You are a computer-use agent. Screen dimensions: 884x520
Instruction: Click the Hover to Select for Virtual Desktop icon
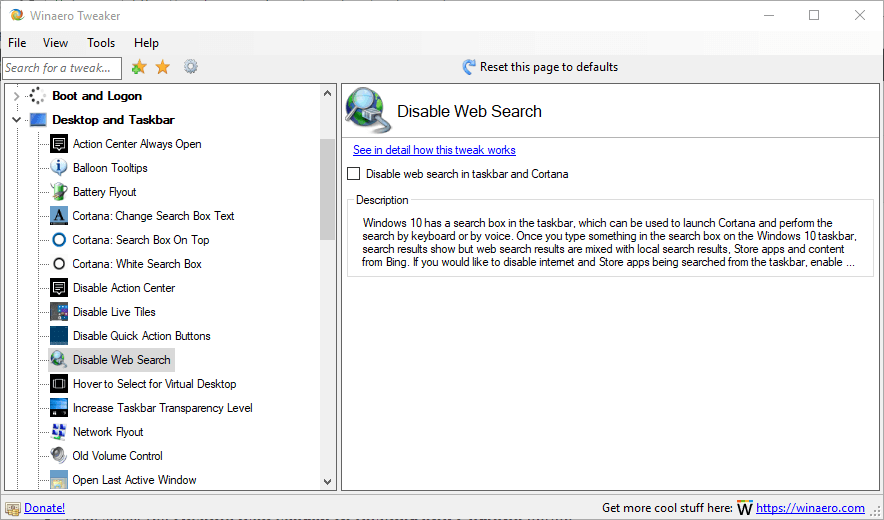(x=59, y=384)
